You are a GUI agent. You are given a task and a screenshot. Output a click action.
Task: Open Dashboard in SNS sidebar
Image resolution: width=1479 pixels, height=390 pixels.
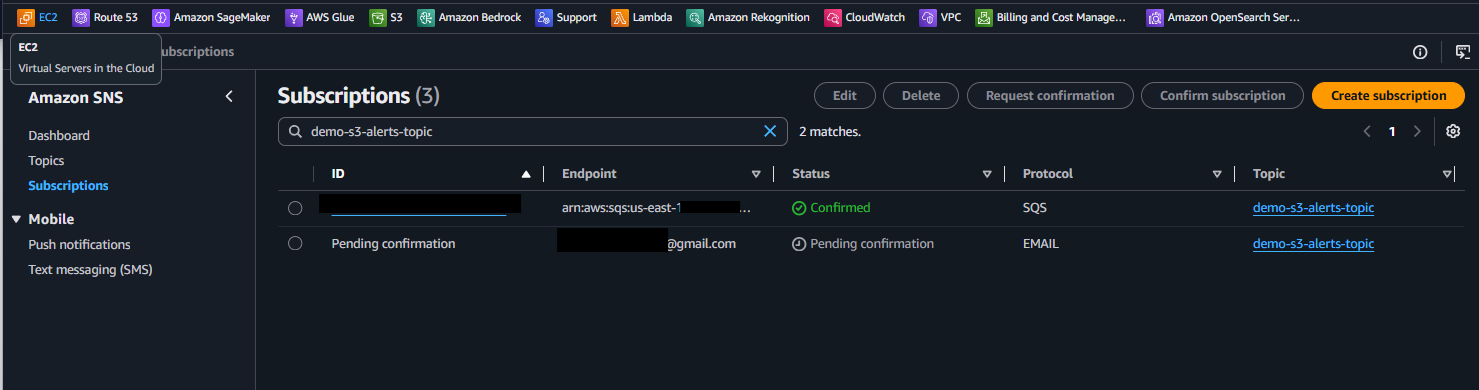pos(59,136)
